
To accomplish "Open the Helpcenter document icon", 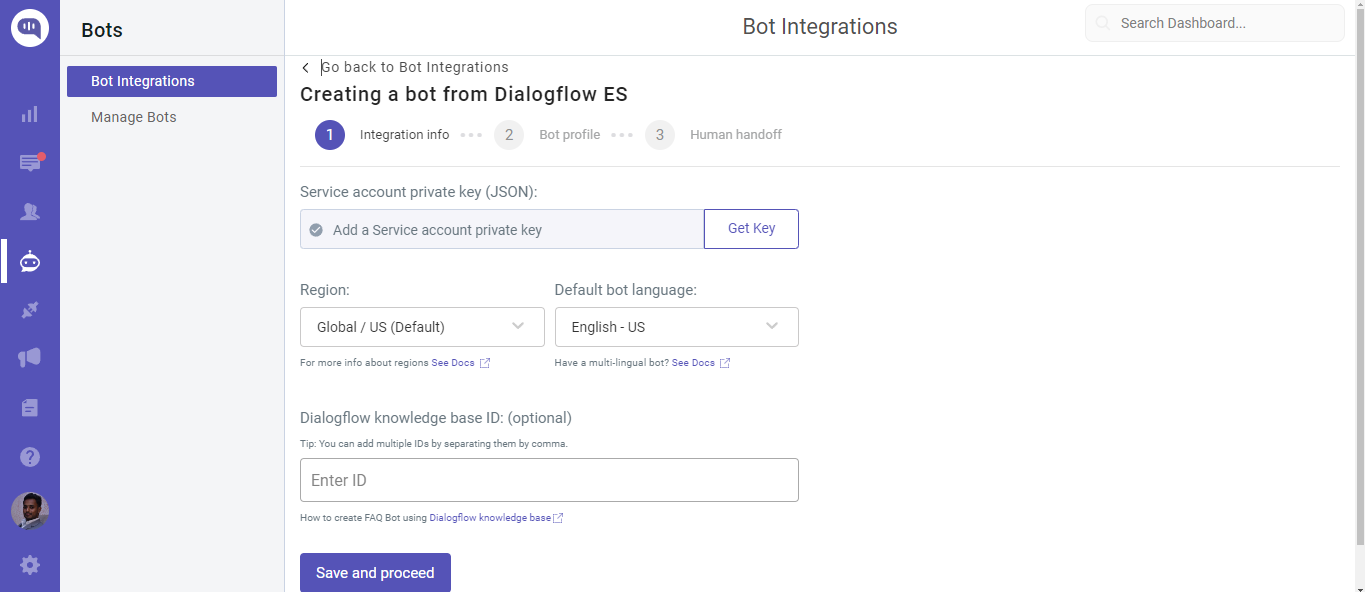I will [x=29, y=407].
